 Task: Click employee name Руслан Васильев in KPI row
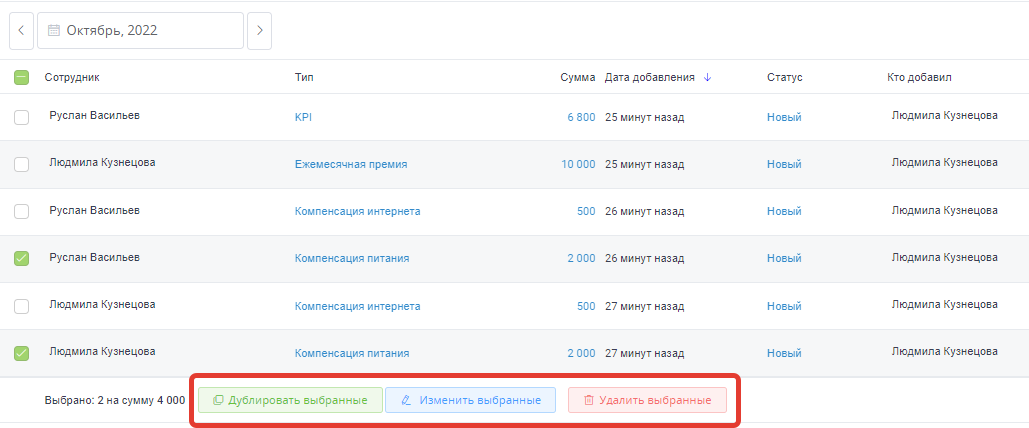pos(94,116)
